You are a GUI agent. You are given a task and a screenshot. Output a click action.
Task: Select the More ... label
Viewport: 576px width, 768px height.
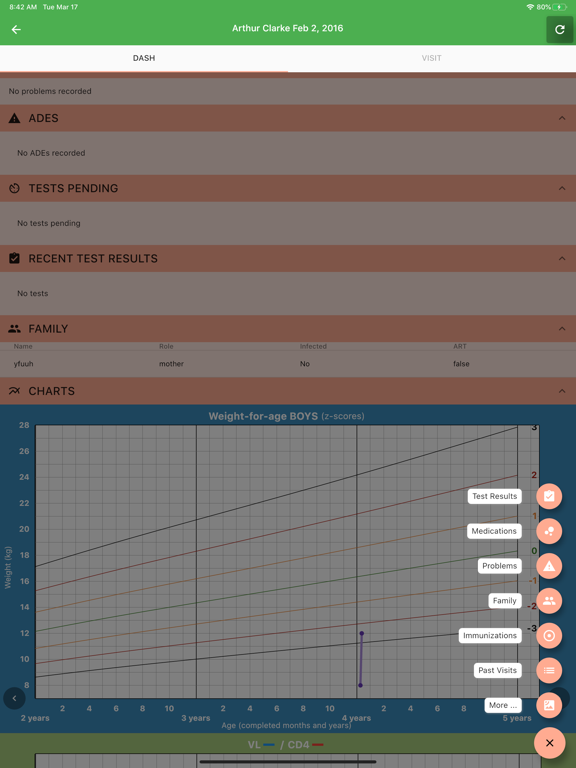point(503,705)
